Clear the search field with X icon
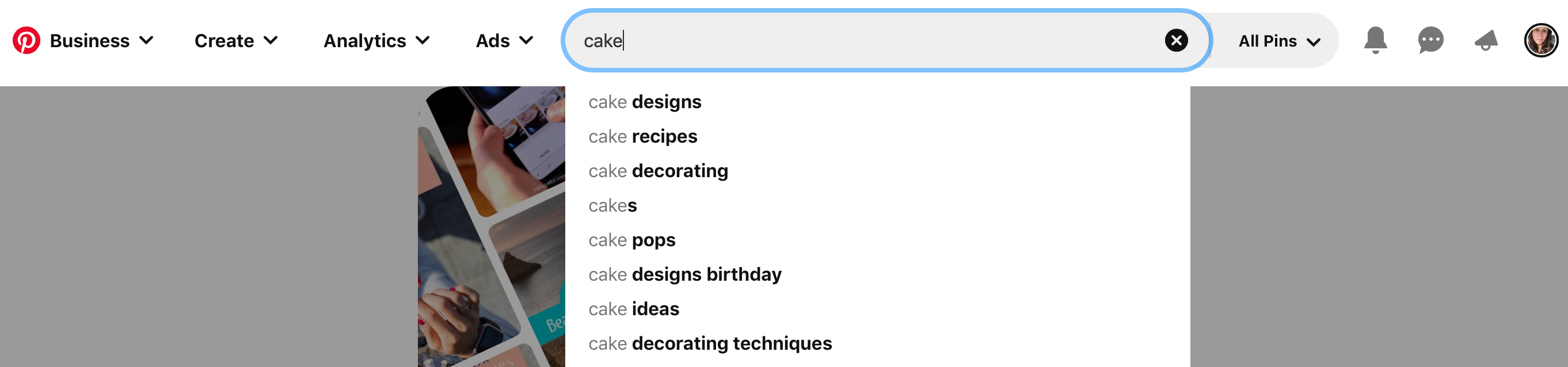1568x367 pixels. (1176, 40)
